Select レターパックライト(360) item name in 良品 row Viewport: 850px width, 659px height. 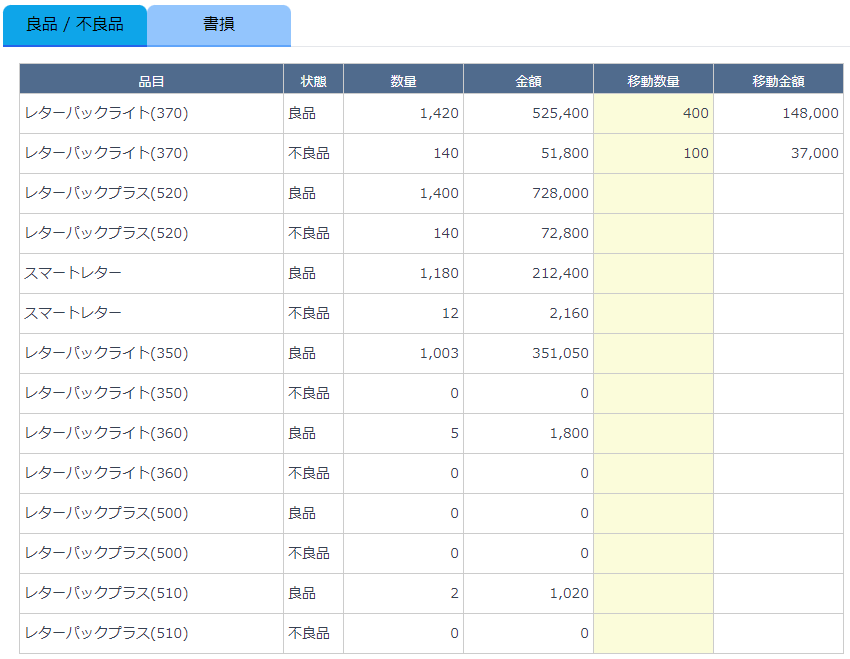pyautogui.click(x=106, y=434)
